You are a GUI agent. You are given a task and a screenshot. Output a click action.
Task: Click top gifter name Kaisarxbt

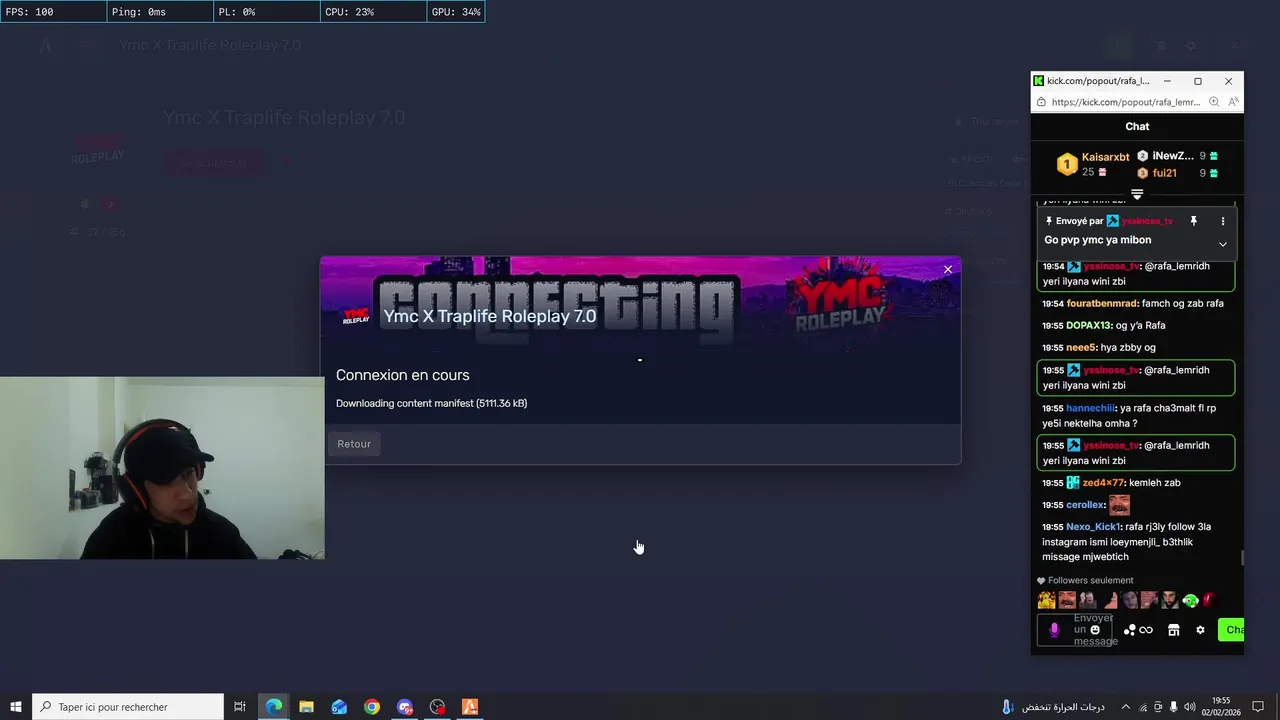pyautogui.click(x=1105, y=157)
